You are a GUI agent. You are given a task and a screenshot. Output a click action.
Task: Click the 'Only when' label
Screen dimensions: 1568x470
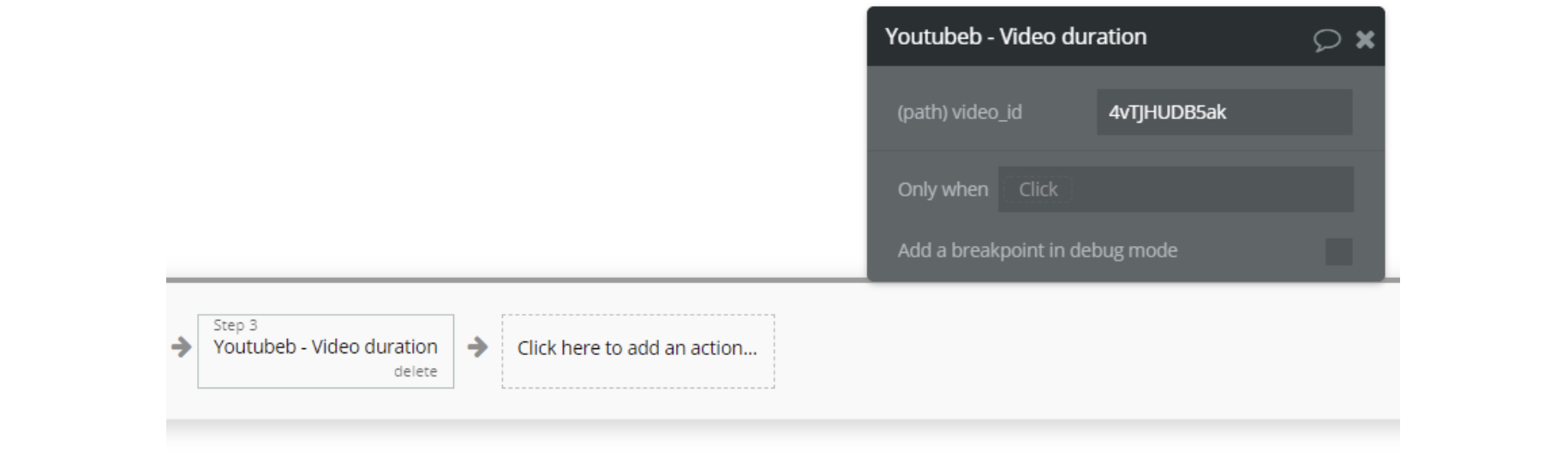[x=943, y=190]
